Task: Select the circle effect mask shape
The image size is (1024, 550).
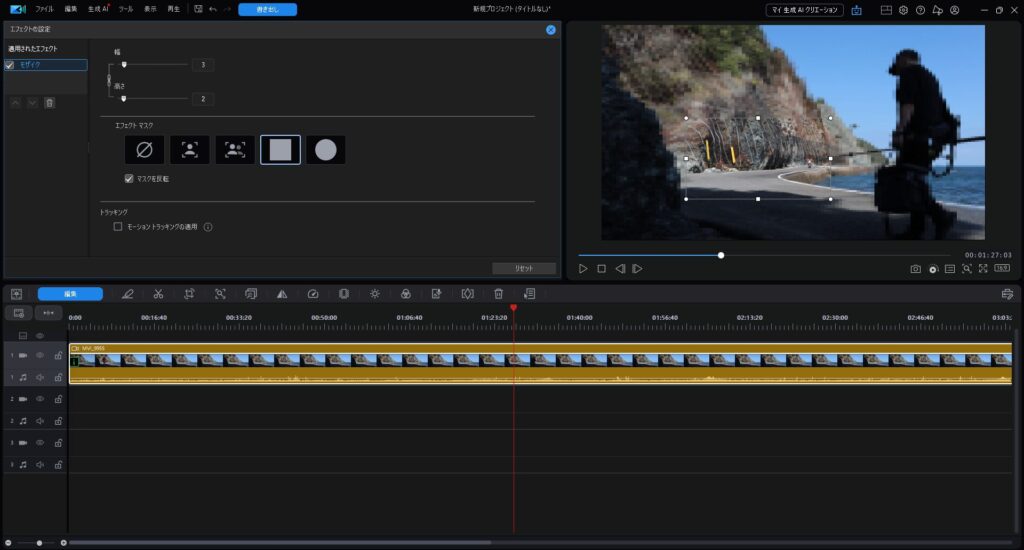Action: click(326, 150)
